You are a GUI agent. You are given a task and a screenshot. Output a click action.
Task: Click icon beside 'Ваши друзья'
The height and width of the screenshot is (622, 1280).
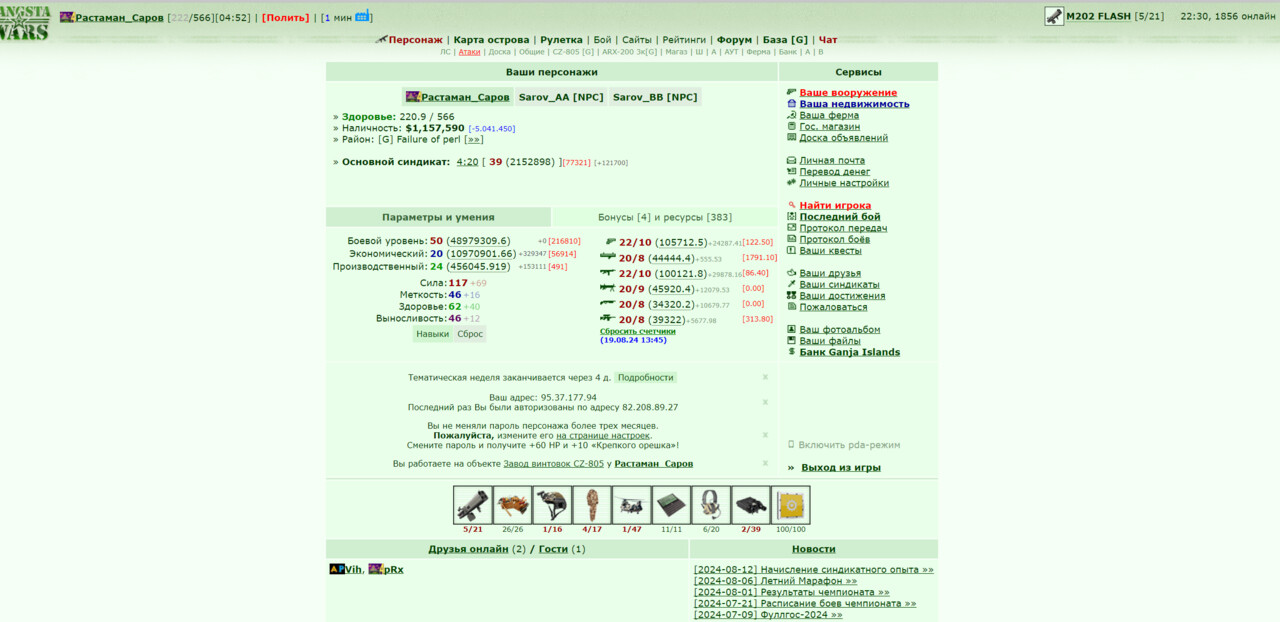(x=792, y=273)
